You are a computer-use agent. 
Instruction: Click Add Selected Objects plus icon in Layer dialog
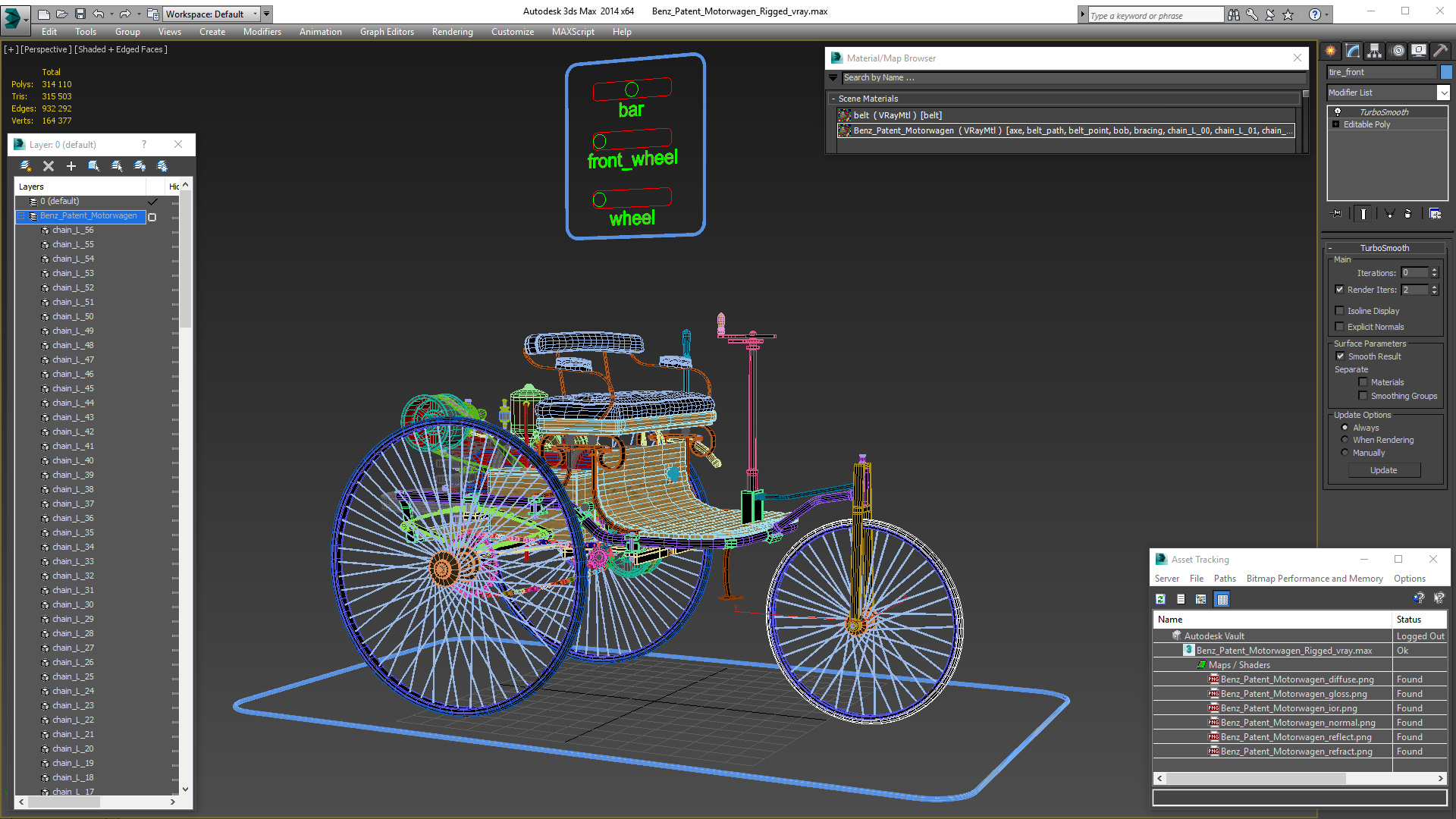pos(71,166)
